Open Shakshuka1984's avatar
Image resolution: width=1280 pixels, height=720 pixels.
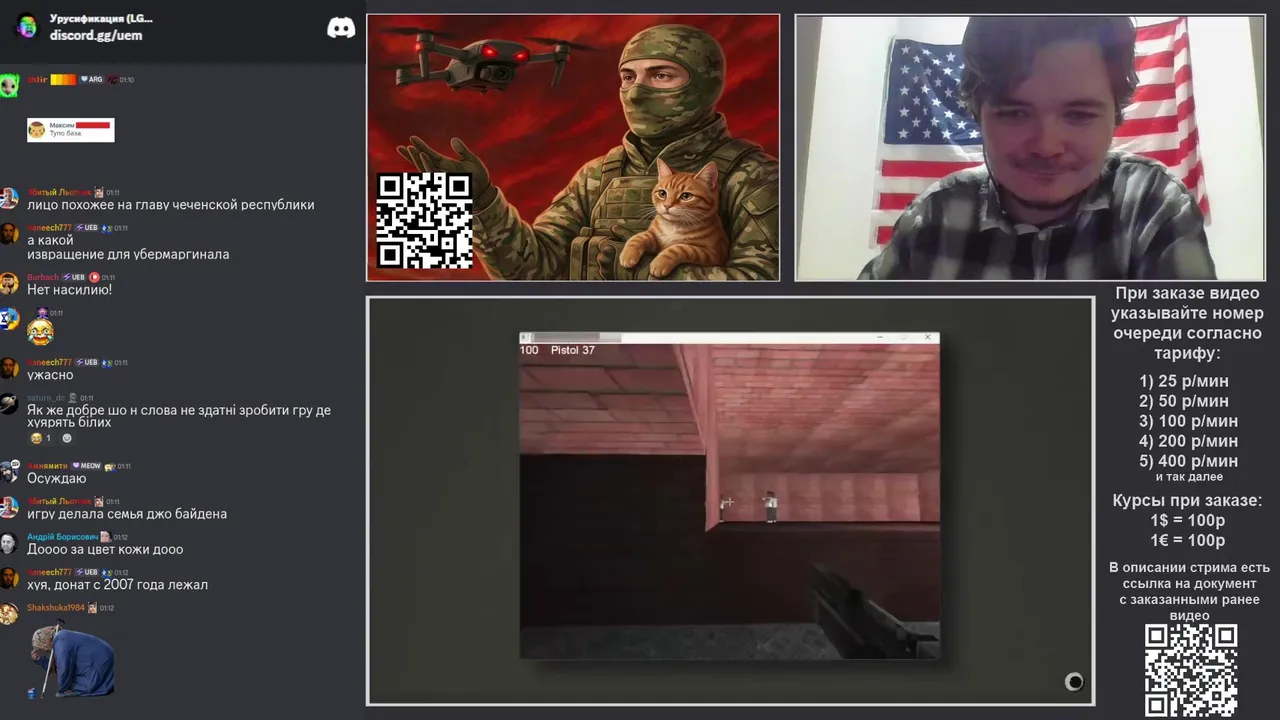tap(8, 614)
